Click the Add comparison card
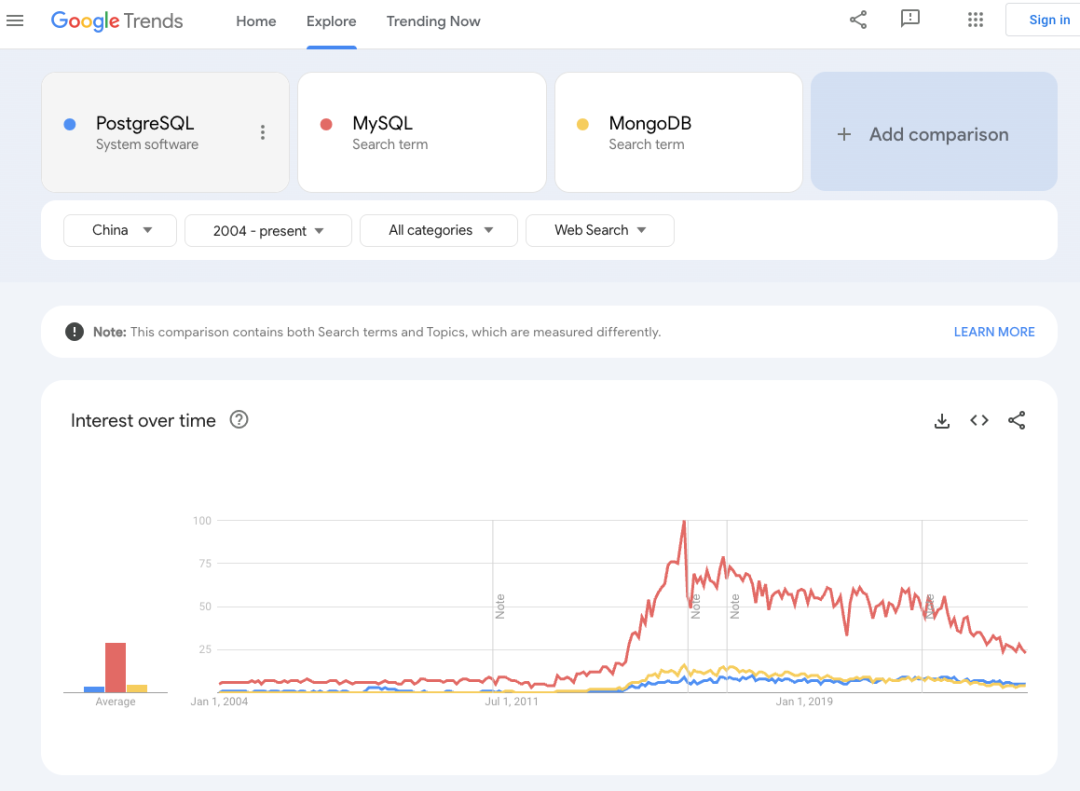1080x791 pixels. 934,132
